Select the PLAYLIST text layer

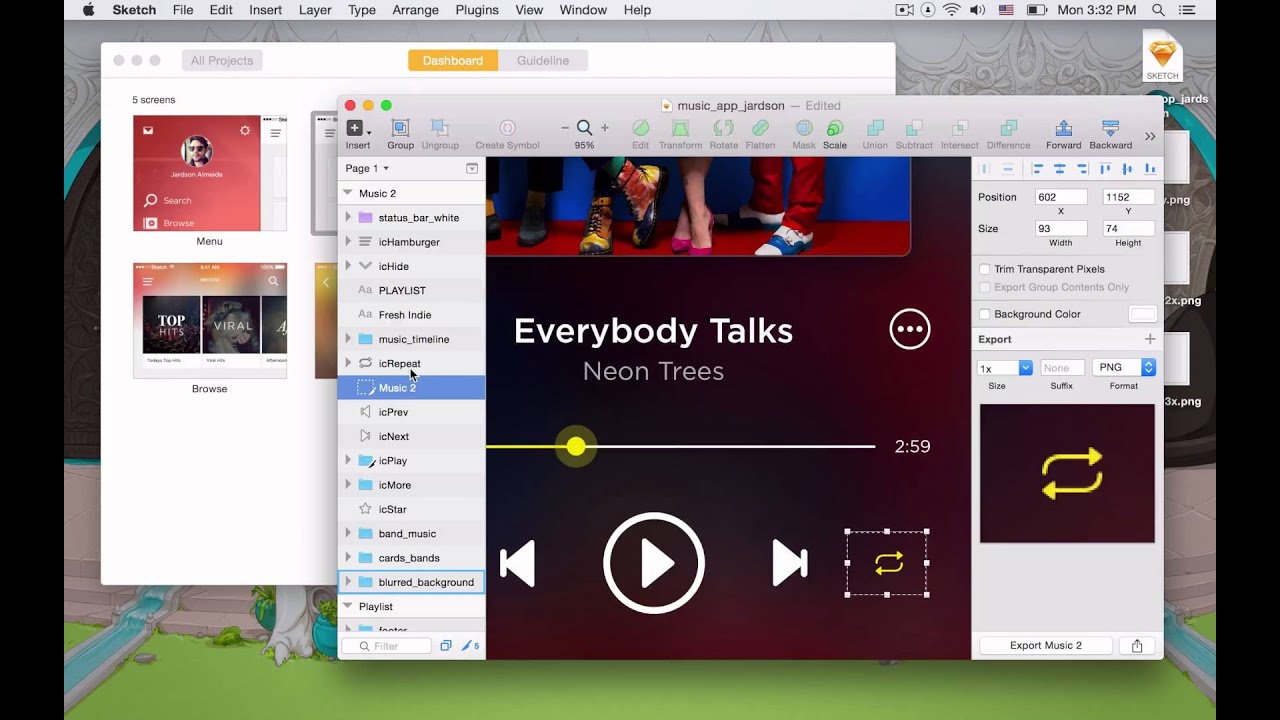pyautogui.click(x=411, y=290)
